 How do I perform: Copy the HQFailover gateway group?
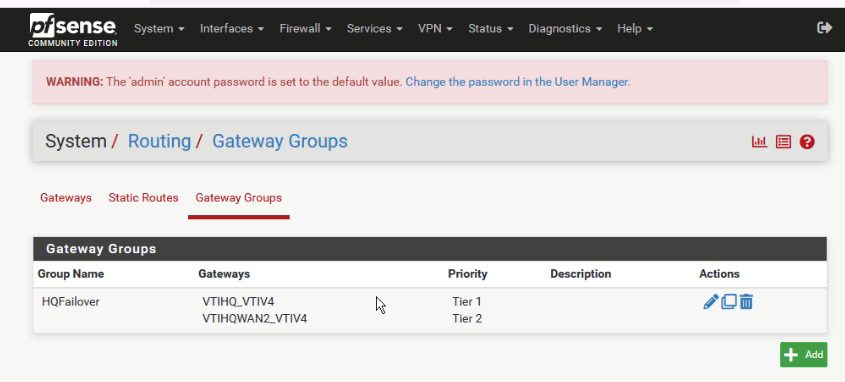pyautogui.click(x=729, y=302)
